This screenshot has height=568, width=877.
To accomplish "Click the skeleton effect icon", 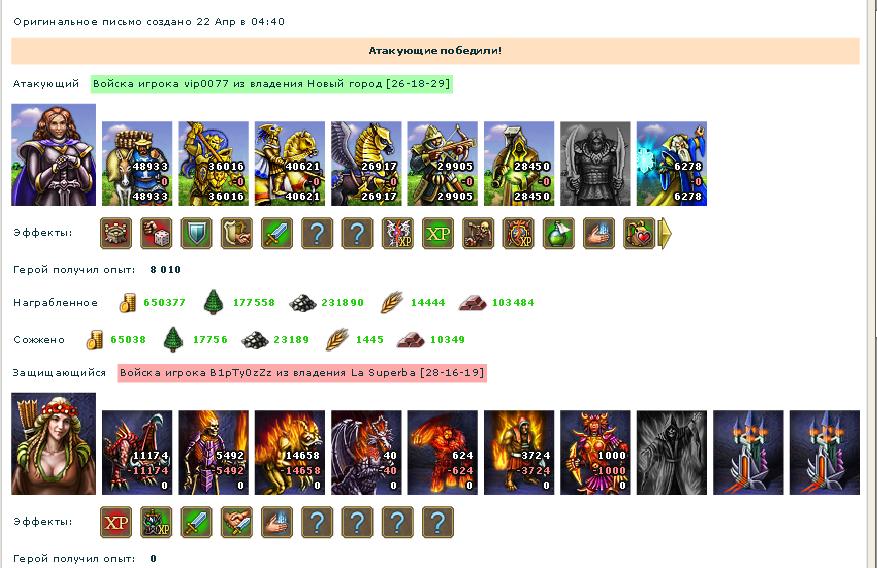I will click(x=478, y=233).
